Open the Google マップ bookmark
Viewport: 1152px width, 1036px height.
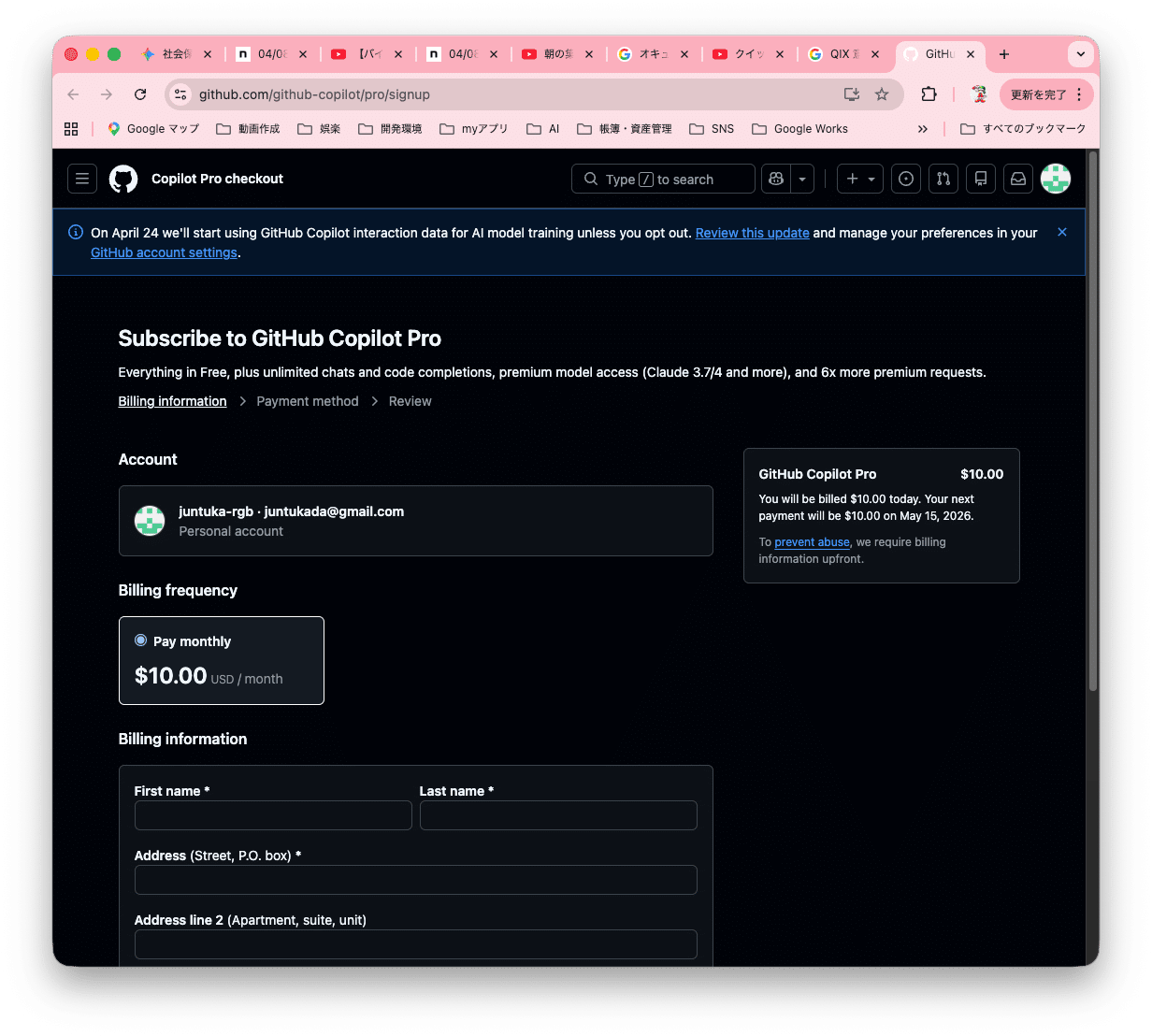click(x=153, y=129)
